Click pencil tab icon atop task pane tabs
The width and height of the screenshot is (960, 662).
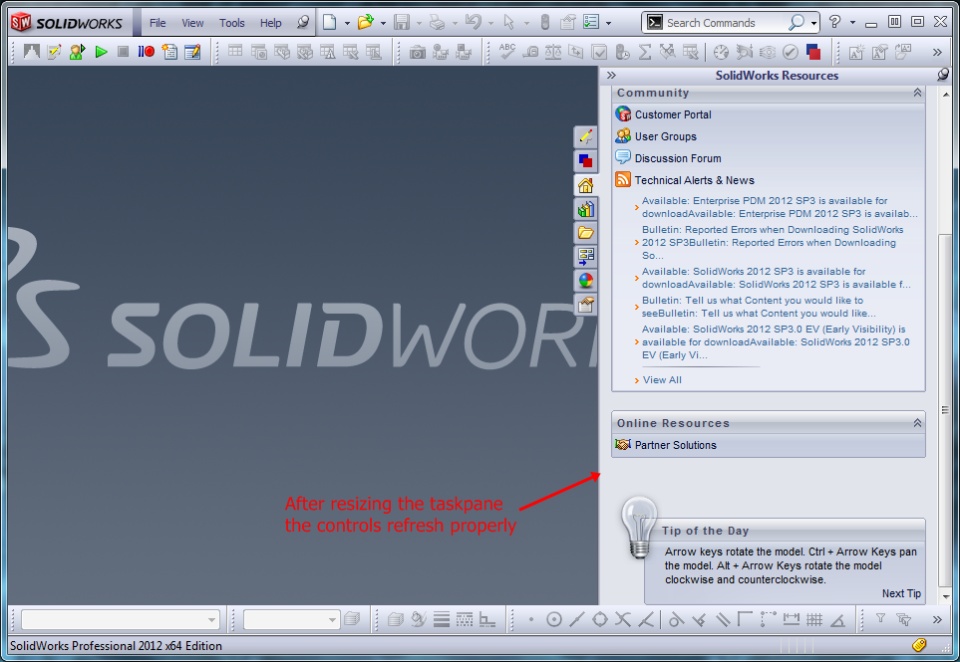pos(585,137)
